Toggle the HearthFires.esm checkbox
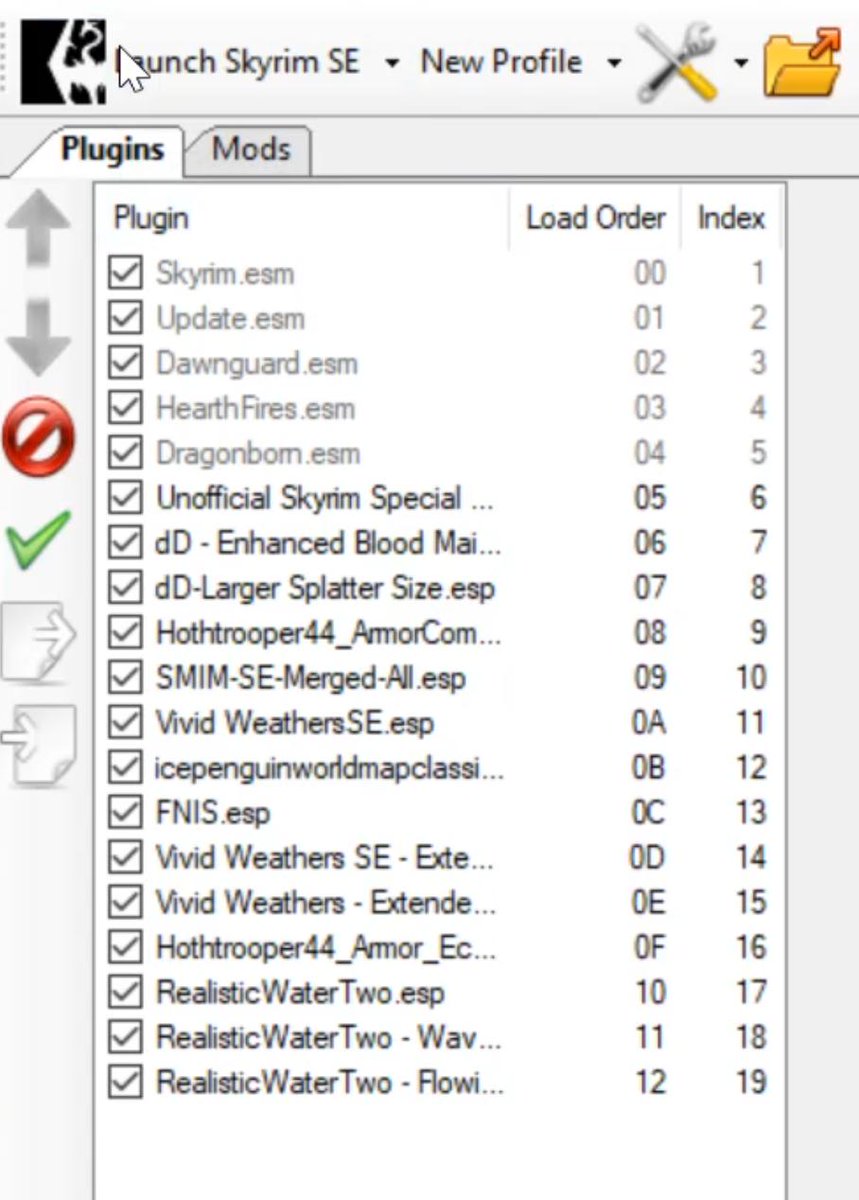The image size is (859, 1200). (x=125, y=408)
